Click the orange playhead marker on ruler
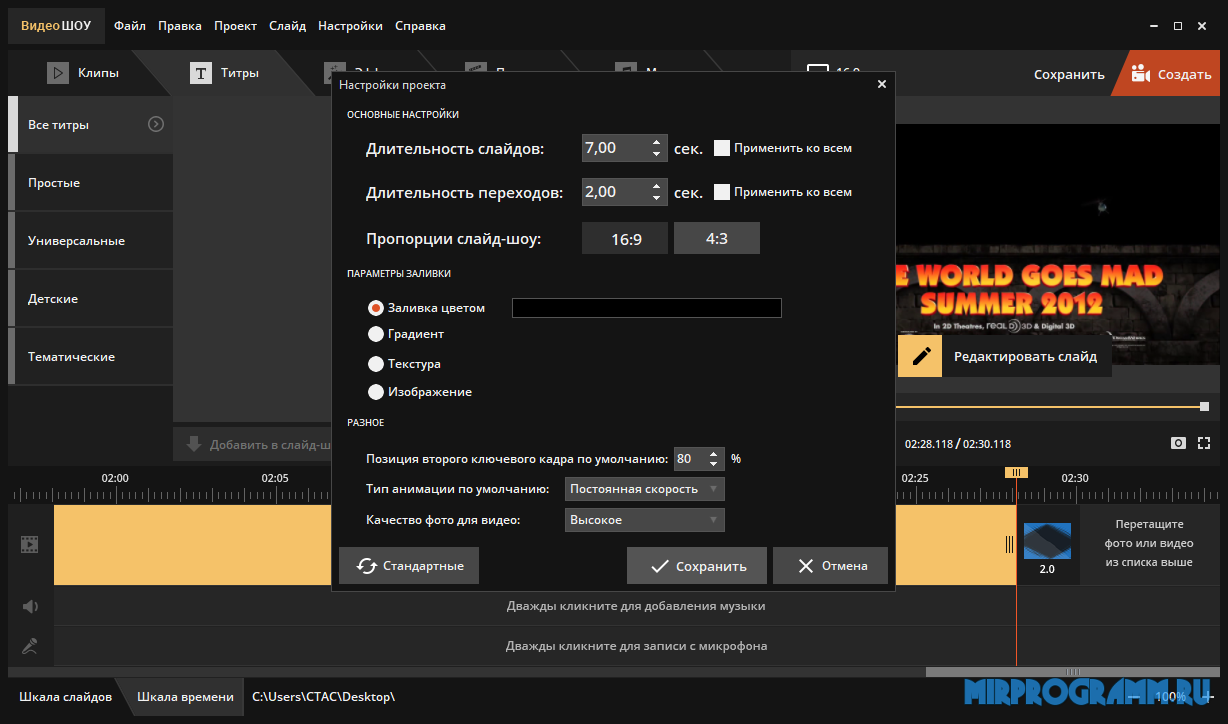Image resolution: width=1228 pixels, height=724 pixels. (1016, 472)
